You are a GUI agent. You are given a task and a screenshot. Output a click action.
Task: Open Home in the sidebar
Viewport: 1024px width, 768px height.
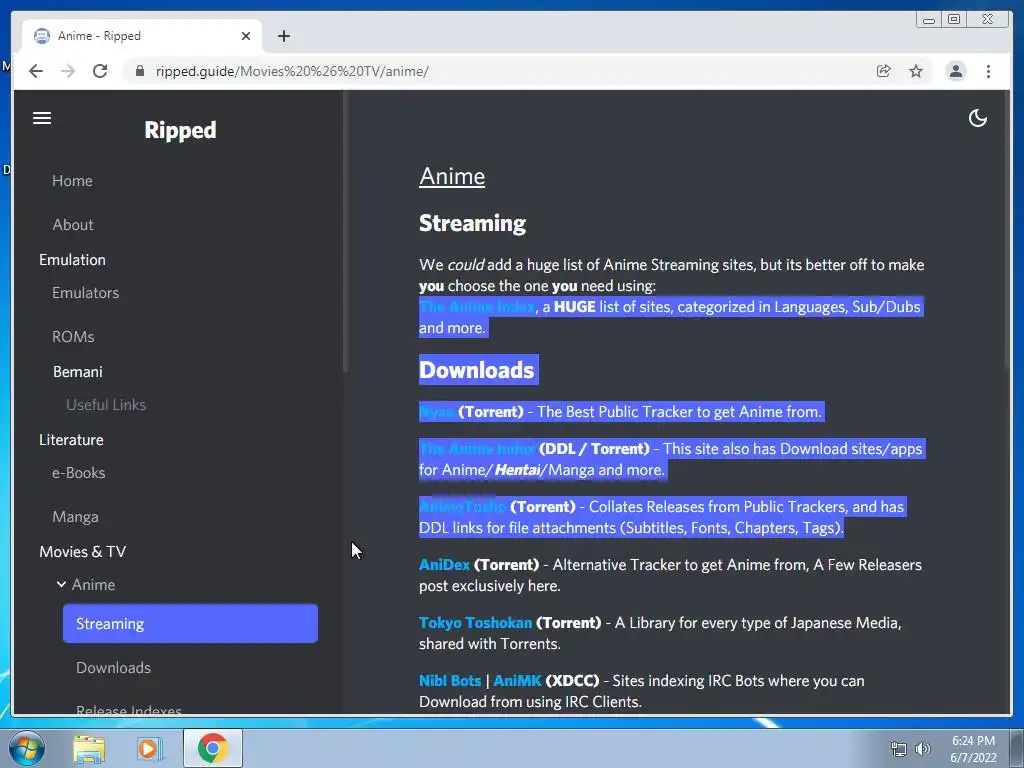[x=72, y=181]
